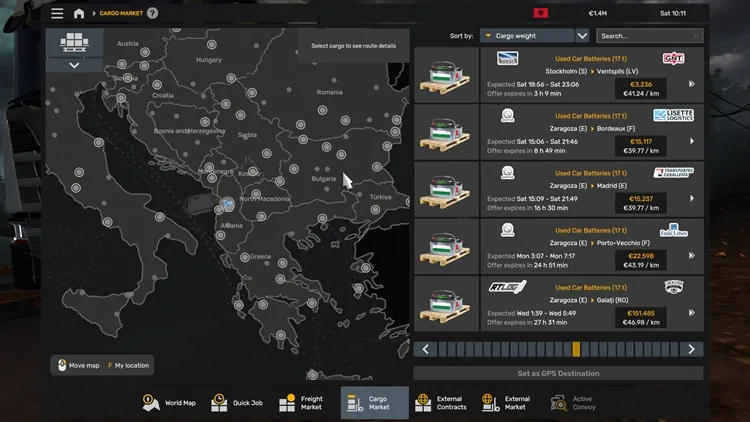
Task: Expand Zaragoza to Bordeaux offer arrow
Action: coord(692,141)
